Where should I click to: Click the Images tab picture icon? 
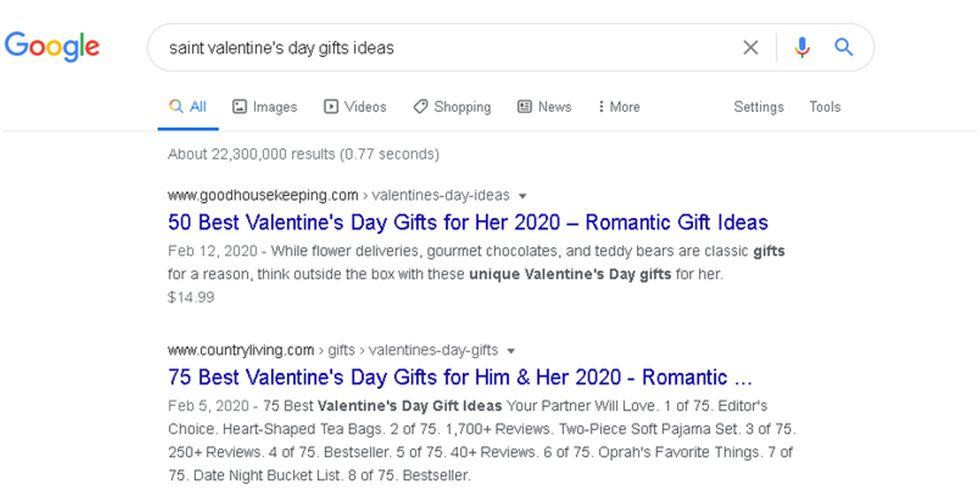coord(239,107)
